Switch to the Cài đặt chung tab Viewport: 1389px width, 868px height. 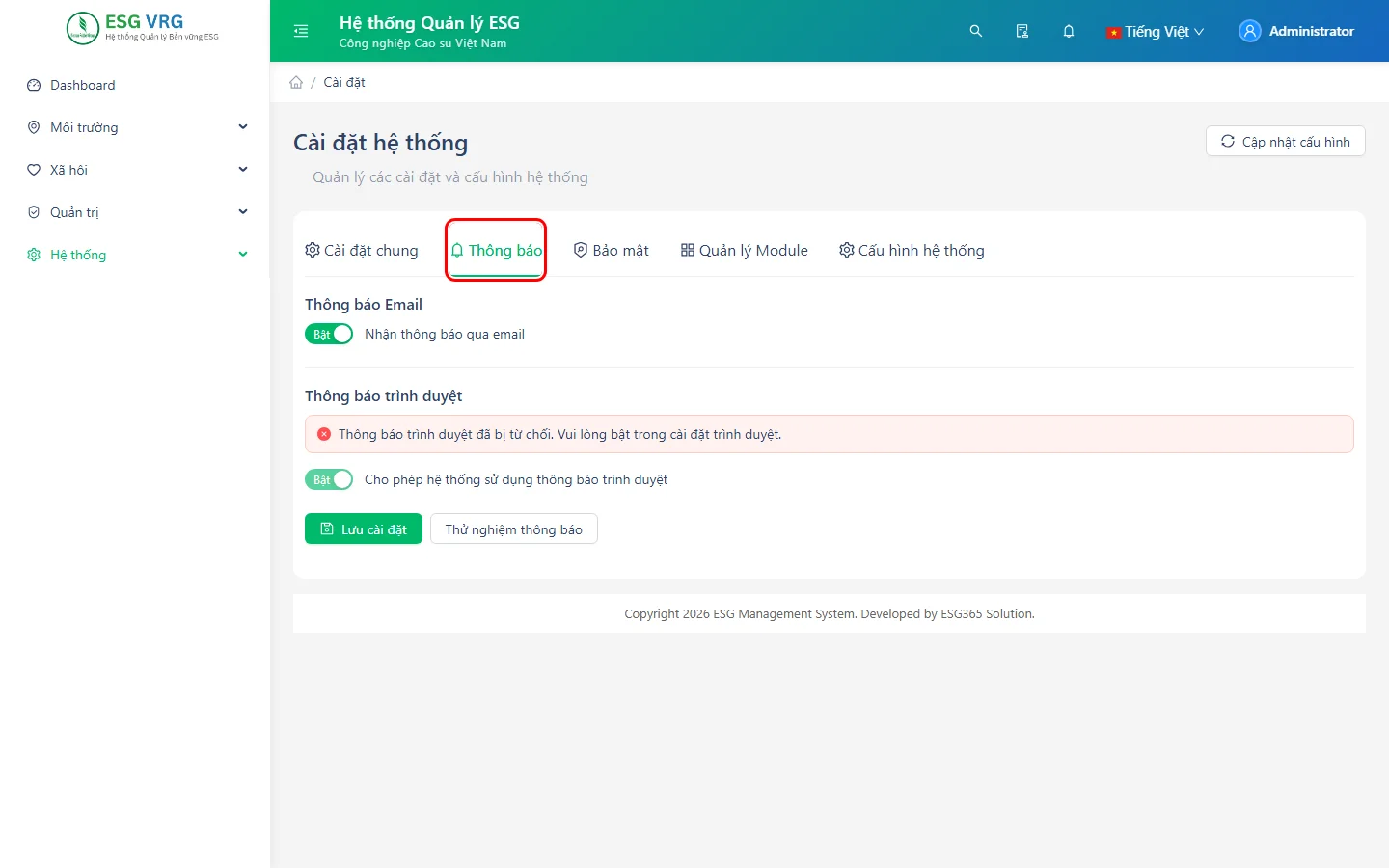point(362,250)
